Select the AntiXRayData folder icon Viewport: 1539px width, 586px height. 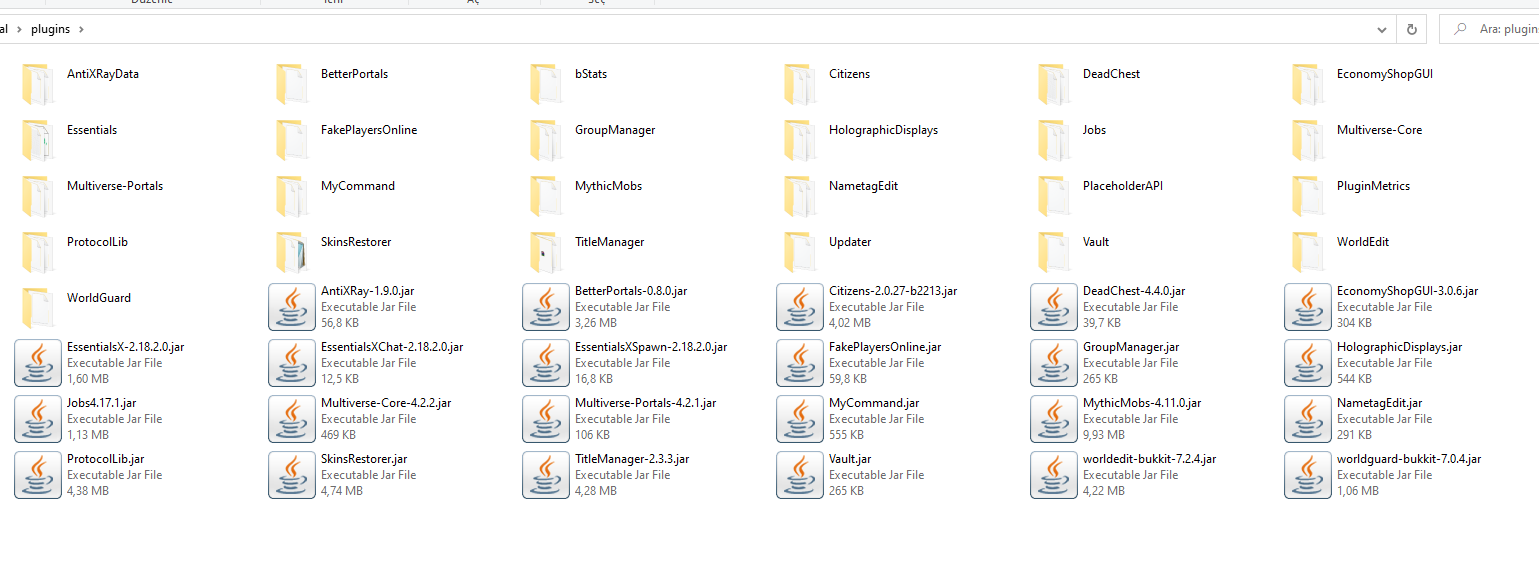36,84
